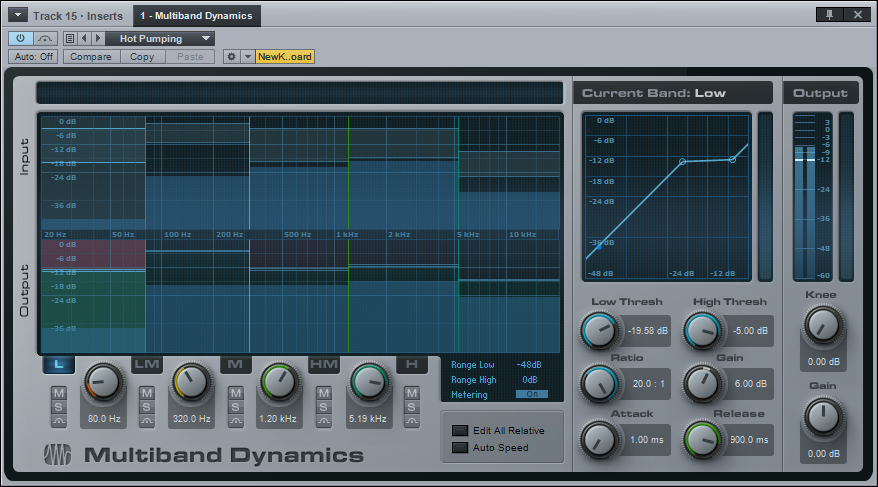This screenshot has height=487, width=878.
Task: Enable Edit All Relative checkbox
Action: click(460, 430)
